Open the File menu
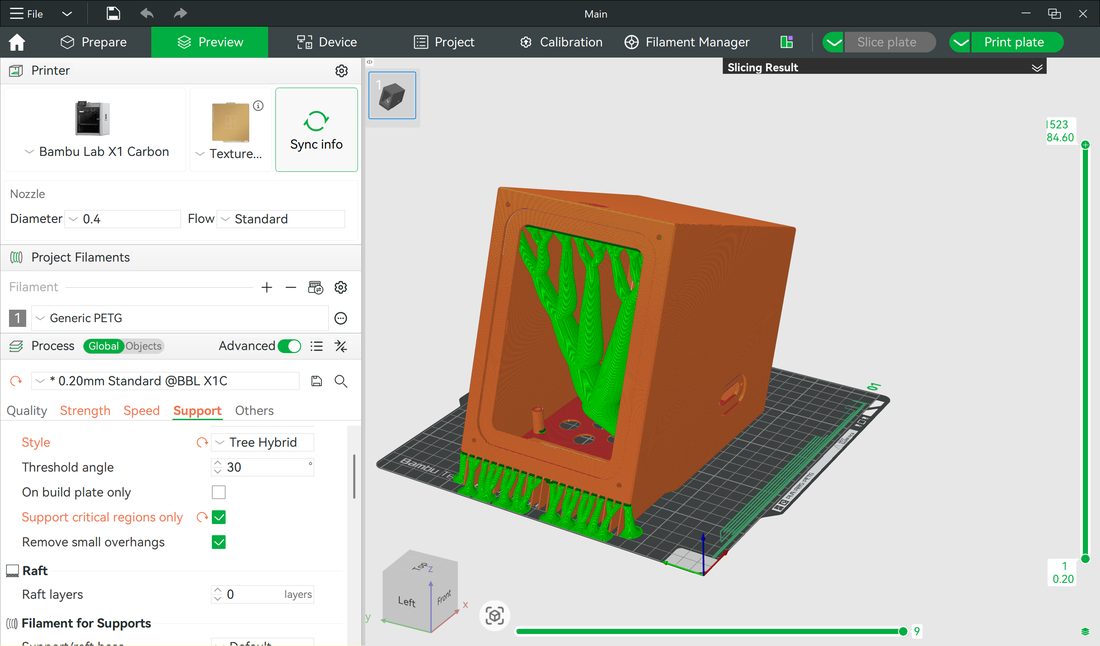The height and width of the screenshot is (646, 1100). click(26, 13)
